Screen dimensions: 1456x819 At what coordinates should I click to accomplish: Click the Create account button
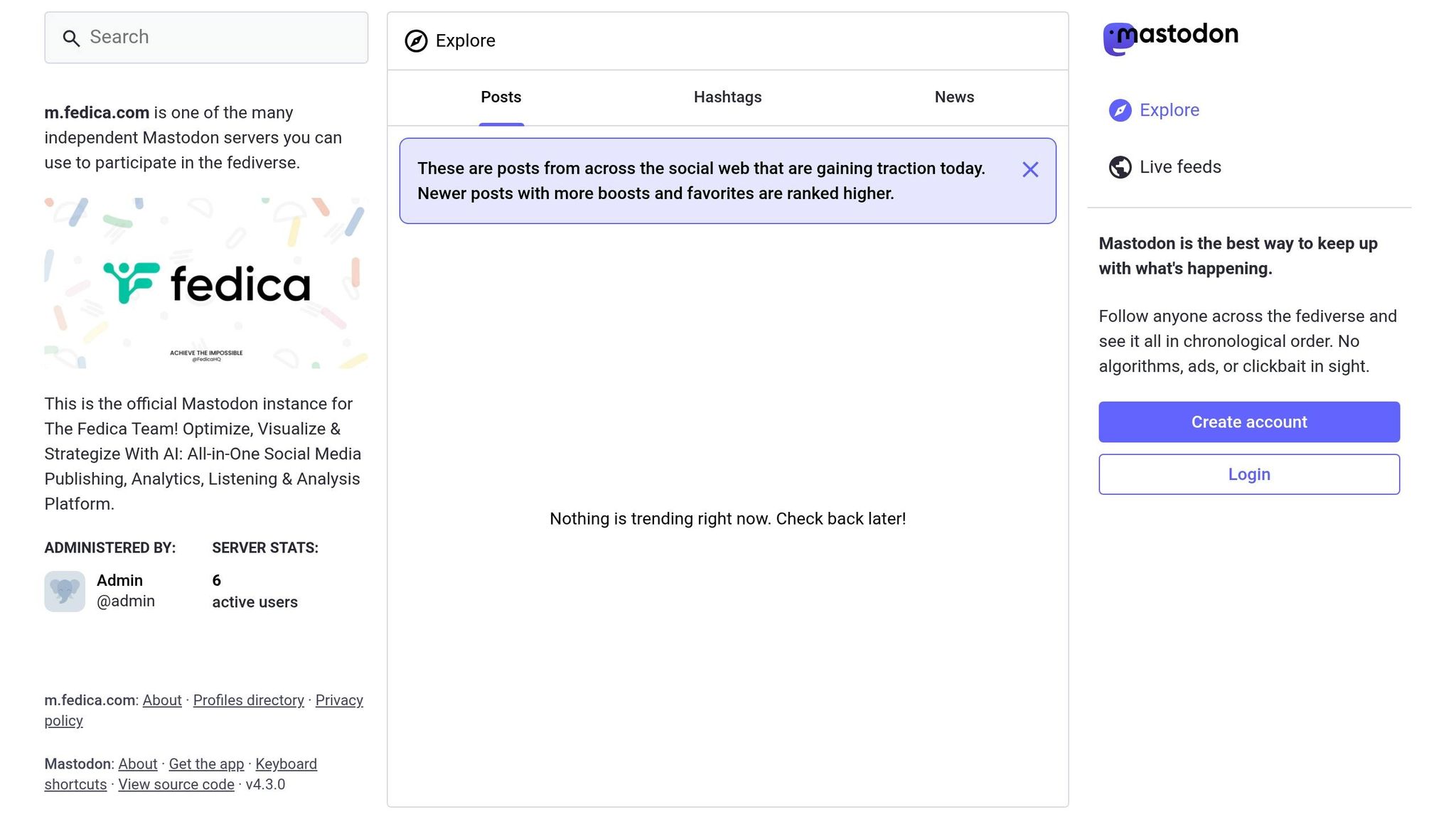(x=1248, y=422)
